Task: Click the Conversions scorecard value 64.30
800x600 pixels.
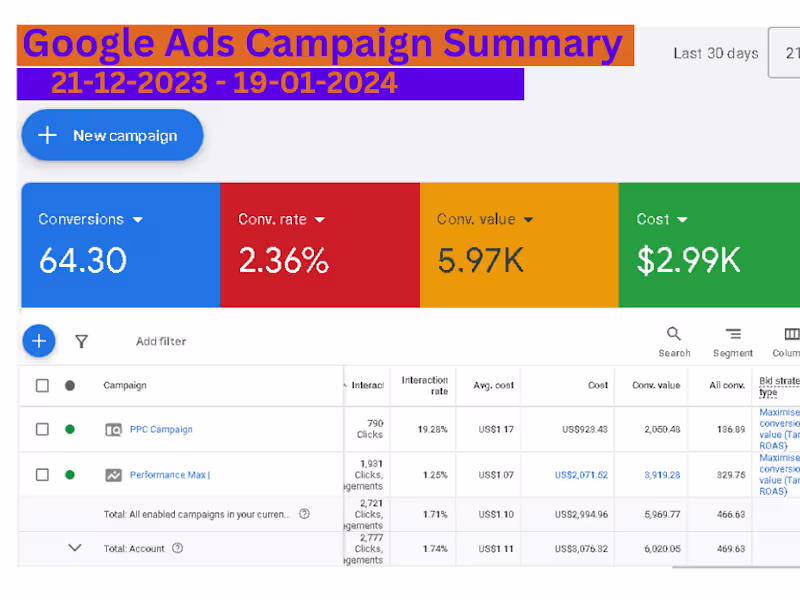Action: tap(83, 260)
